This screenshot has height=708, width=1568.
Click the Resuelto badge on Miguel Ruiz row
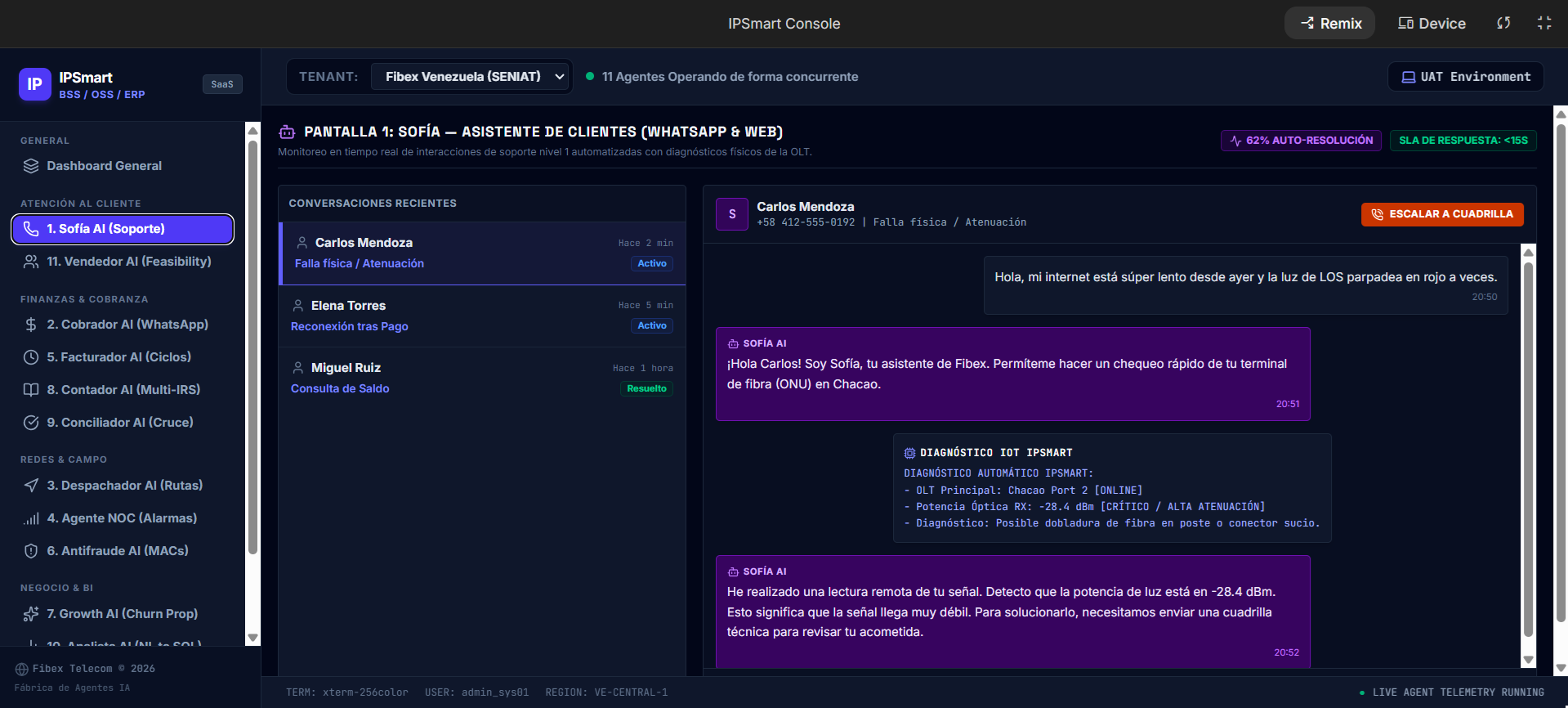[x=646, y=388]
